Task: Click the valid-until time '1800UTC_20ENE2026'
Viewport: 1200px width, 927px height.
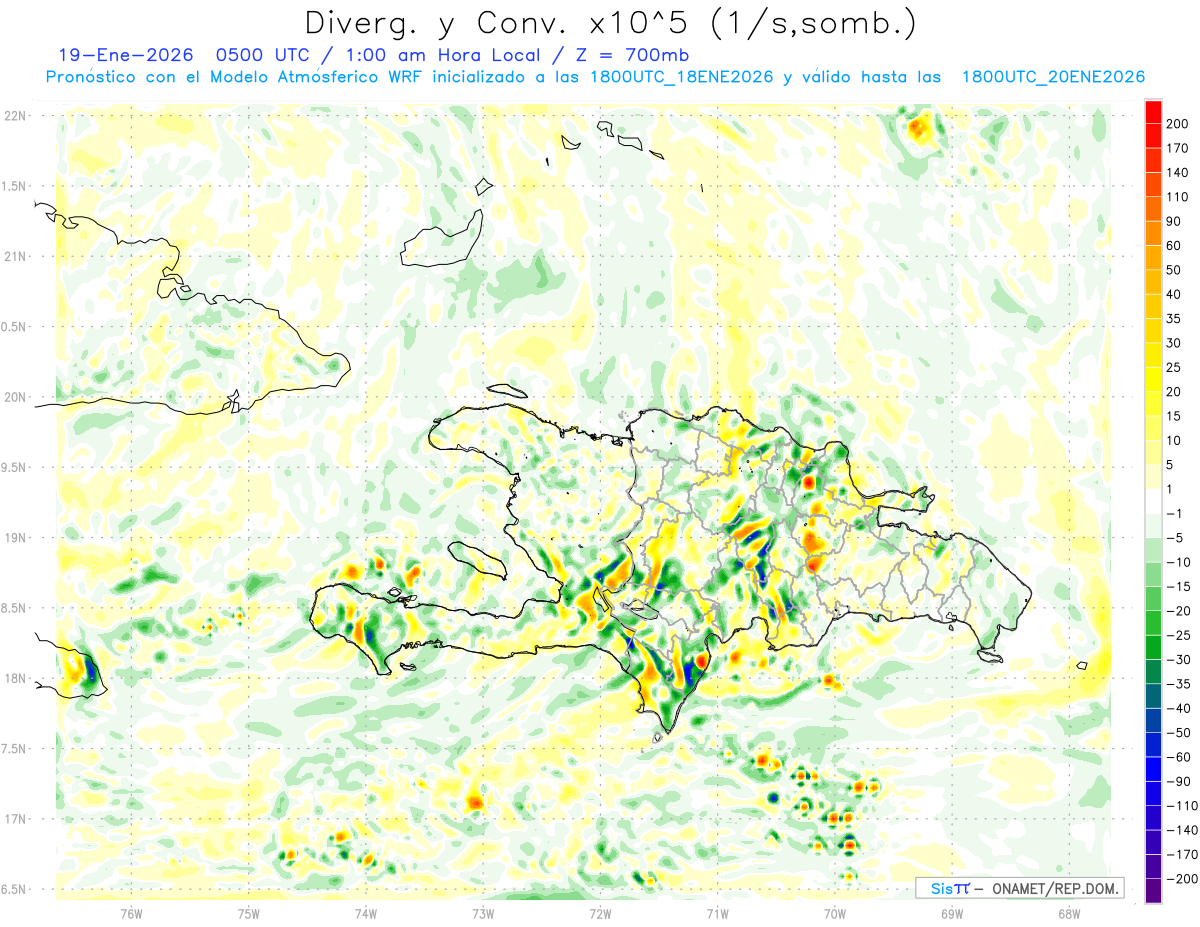Action: click(x=1053, y=77)
